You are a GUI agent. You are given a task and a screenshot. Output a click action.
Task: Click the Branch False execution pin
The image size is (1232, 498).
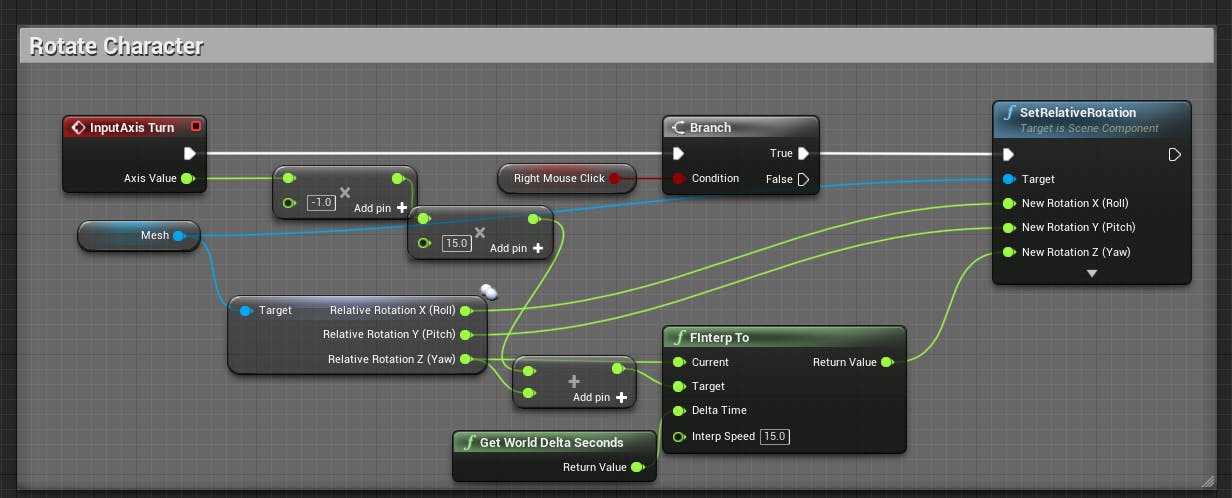[802, 179]
